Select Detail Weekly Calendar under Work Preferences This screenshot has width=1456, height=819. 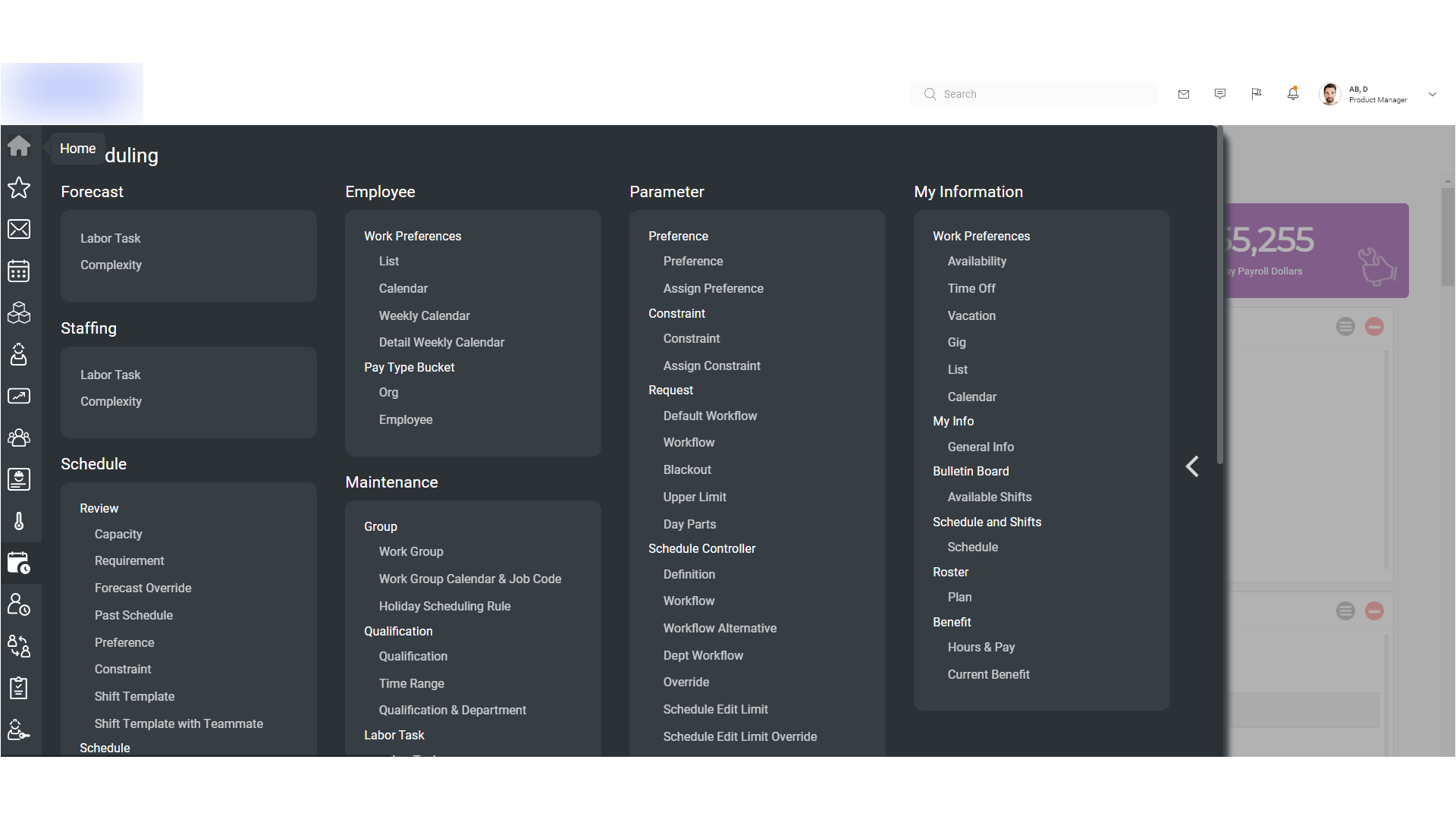[x=441, y=342]
